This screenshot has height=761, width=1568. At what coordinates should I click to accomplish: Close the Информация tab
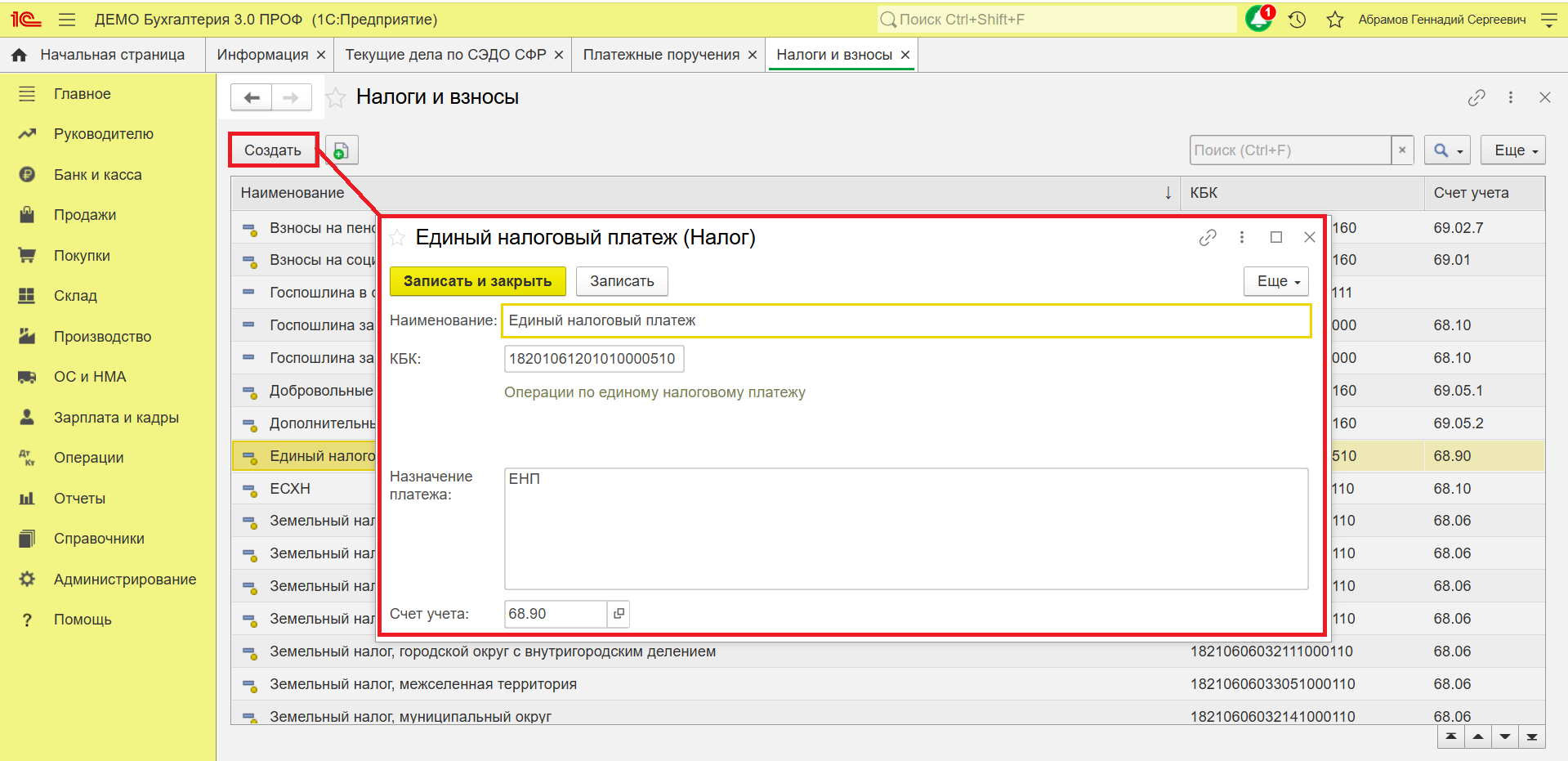coord(321,55)
